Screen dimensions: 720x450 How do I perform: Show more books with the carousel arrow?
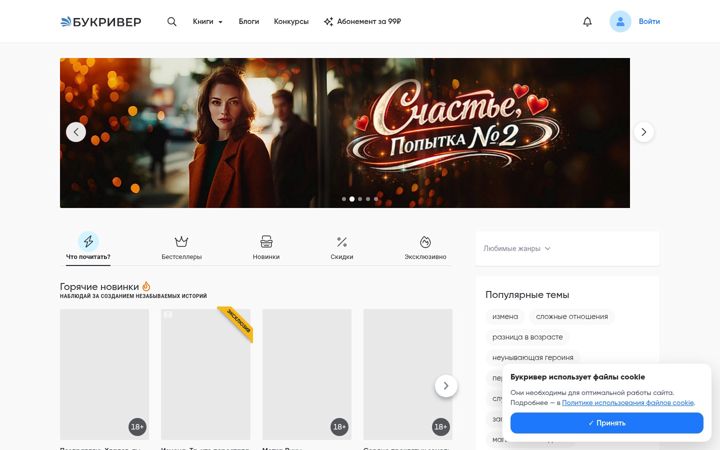[x=446, y=386]
